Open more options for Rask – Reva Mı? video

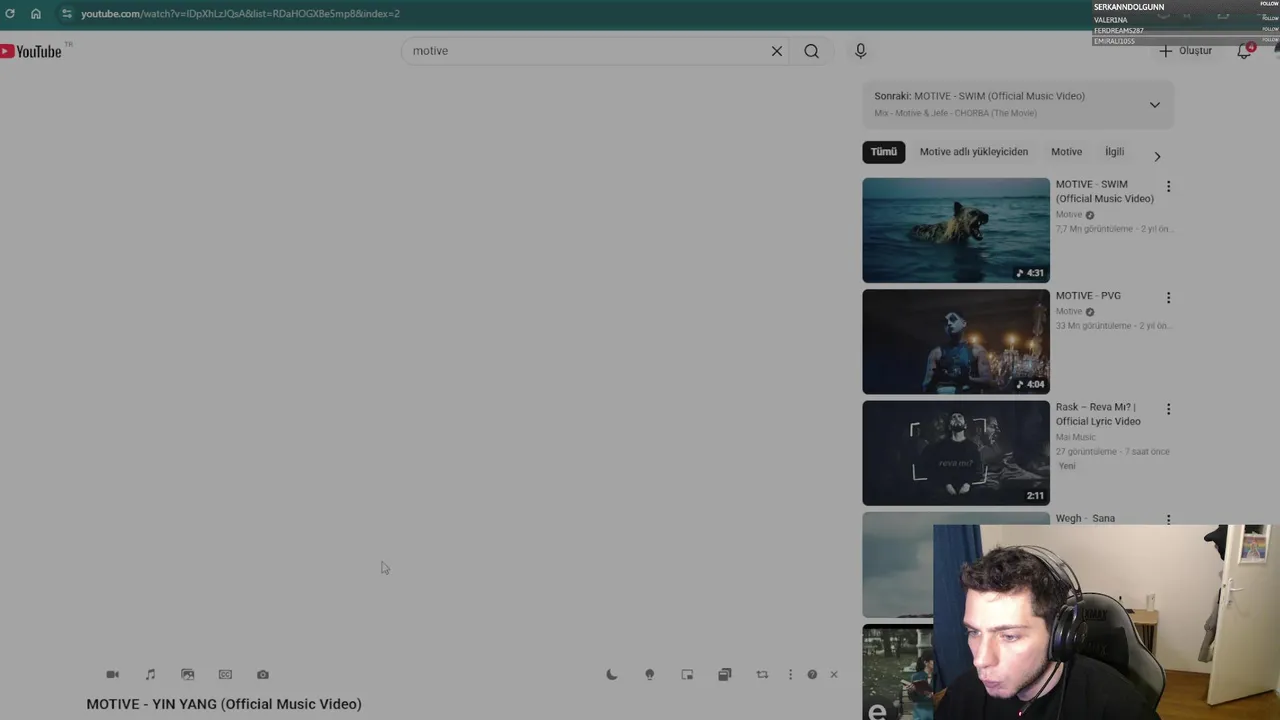click(x=1168, y=410)
